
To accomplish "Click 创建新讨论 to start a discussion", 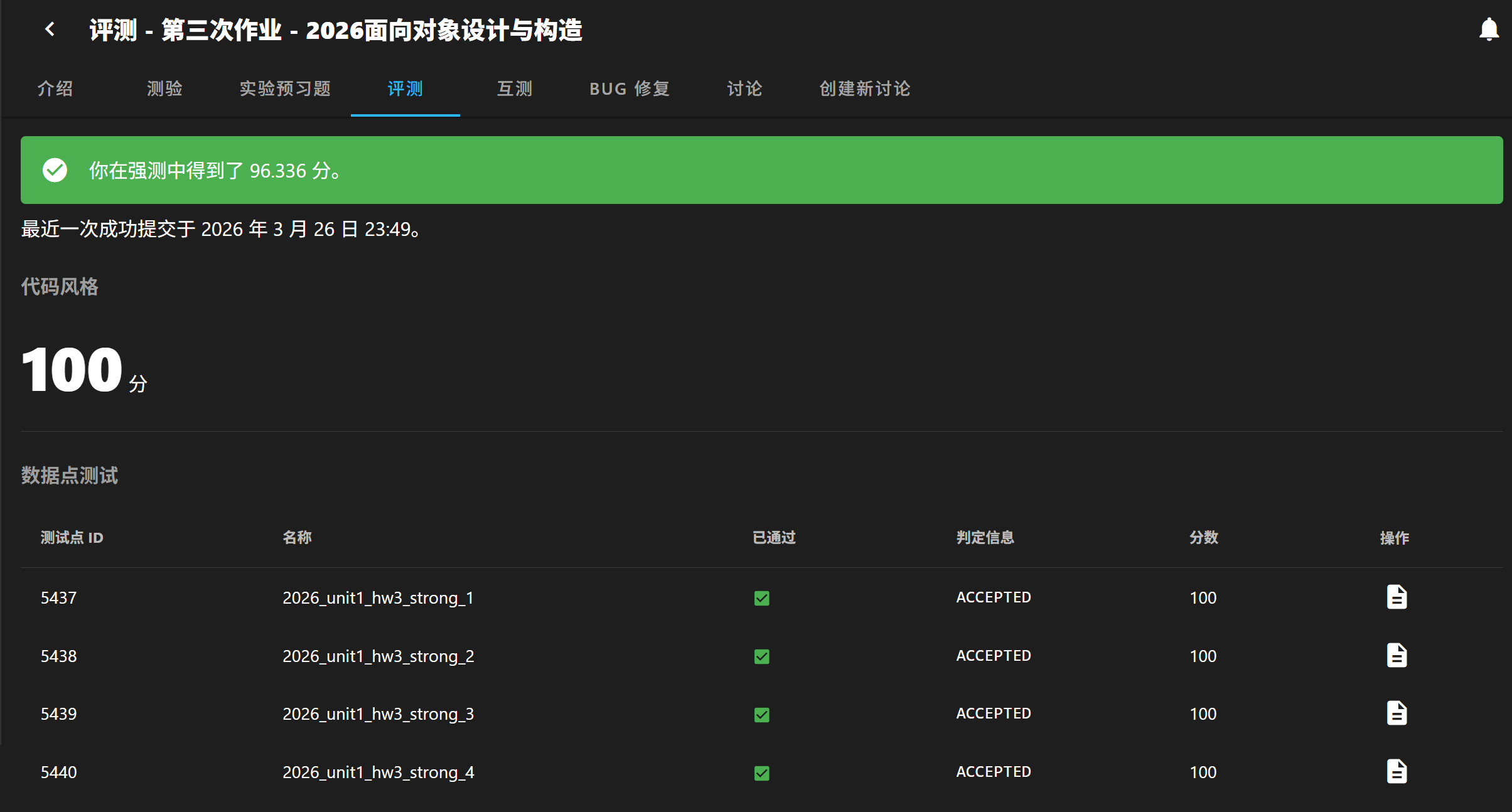I will coord(864,88).
